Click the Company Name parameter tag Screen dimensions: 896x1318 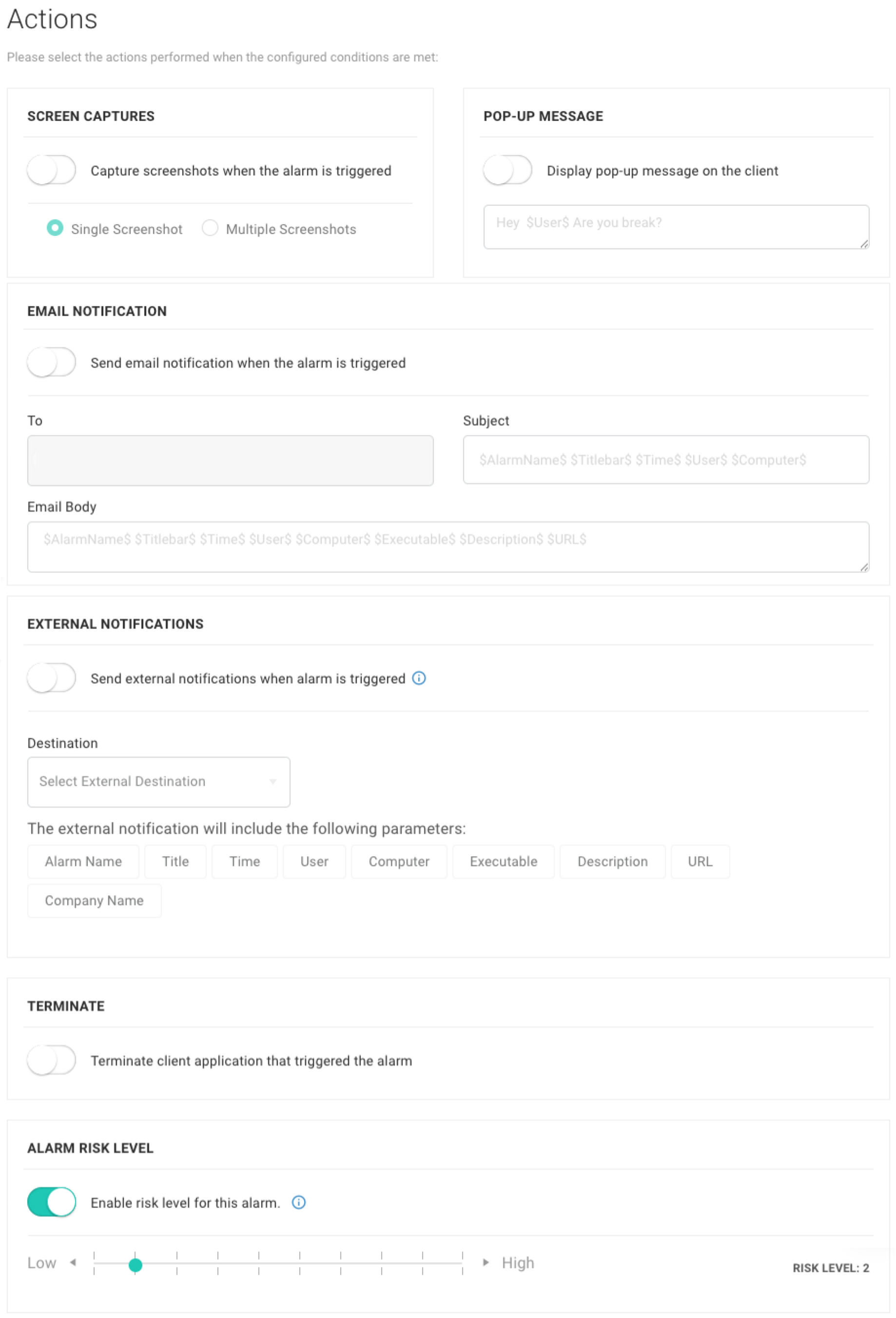tap(94, 900)
